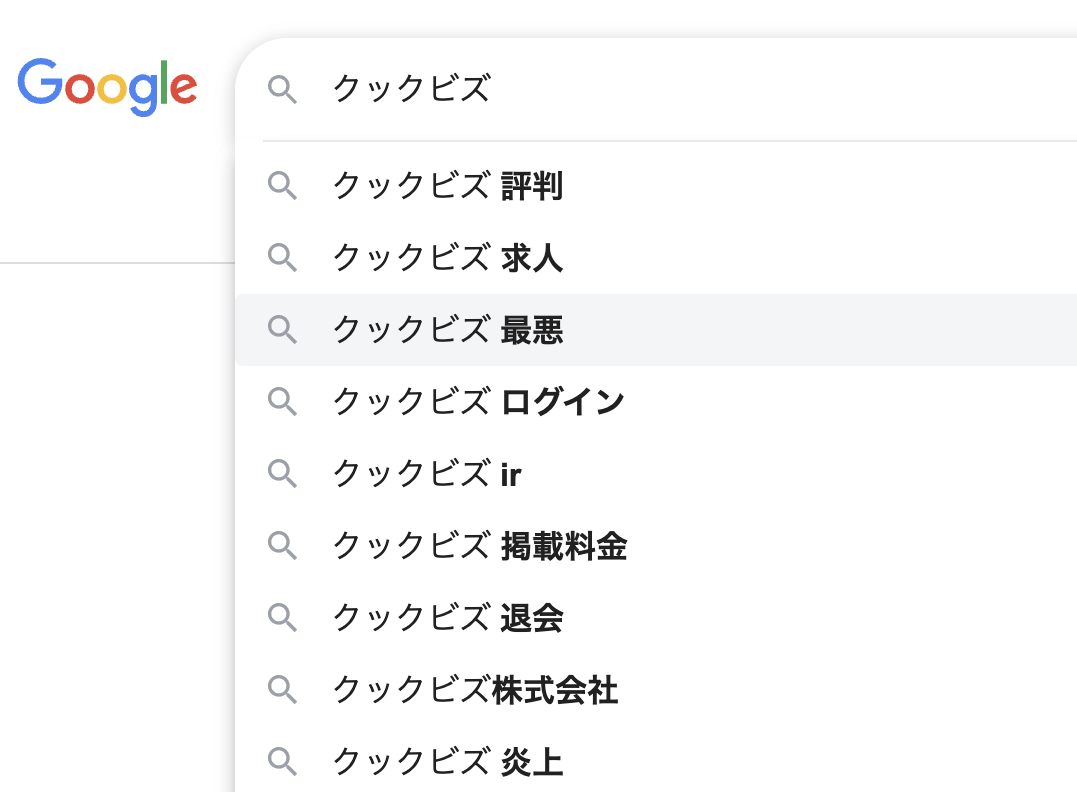The height and width of the screenshot is (792, 1077).
Task: Click the magnifier icon beside クックビズ 求人
Action: coord(283,258)
